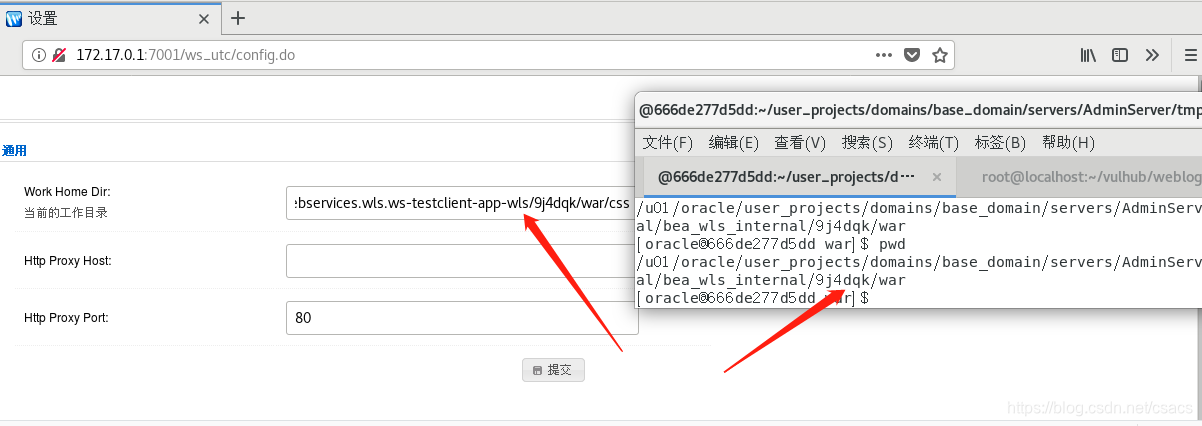This screenshot has height=426, width=1202.
Task: Click the site information icon
Action: 39,55
